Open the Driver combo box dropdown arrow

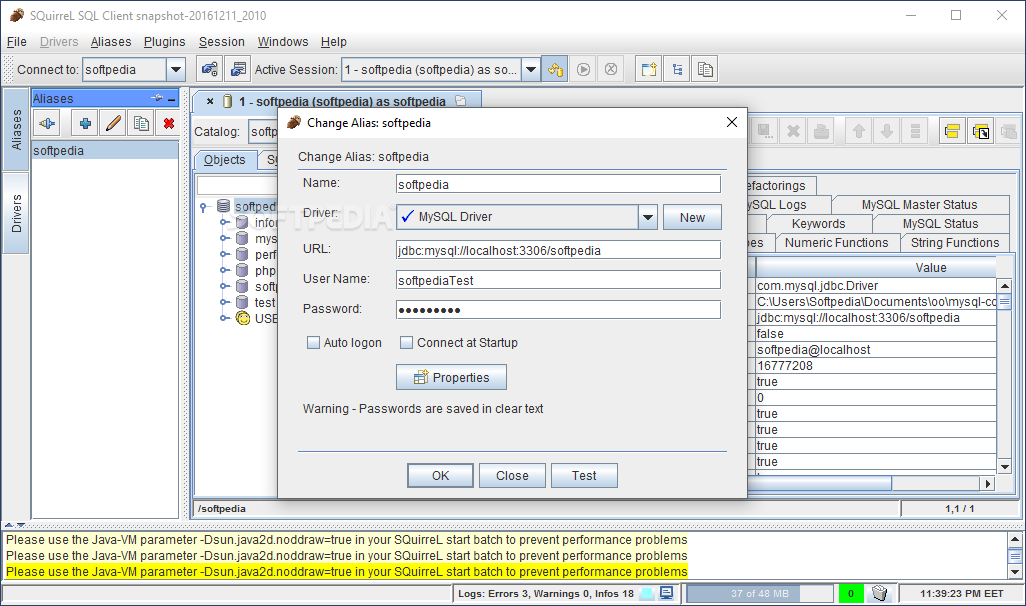point(647,217)
